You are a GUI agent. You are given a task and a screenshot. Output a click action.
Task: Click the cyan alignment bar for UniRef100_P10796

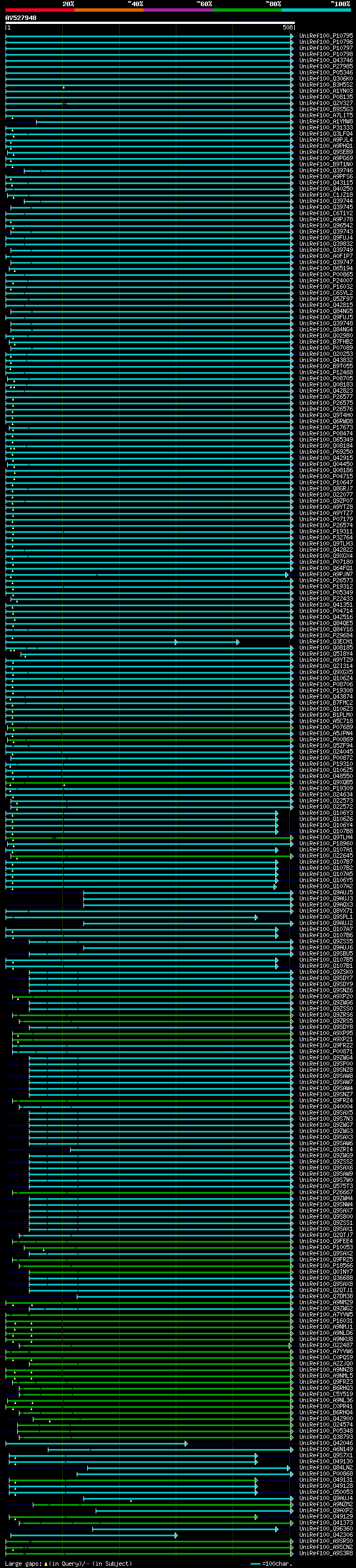click(x=149, y=42)
